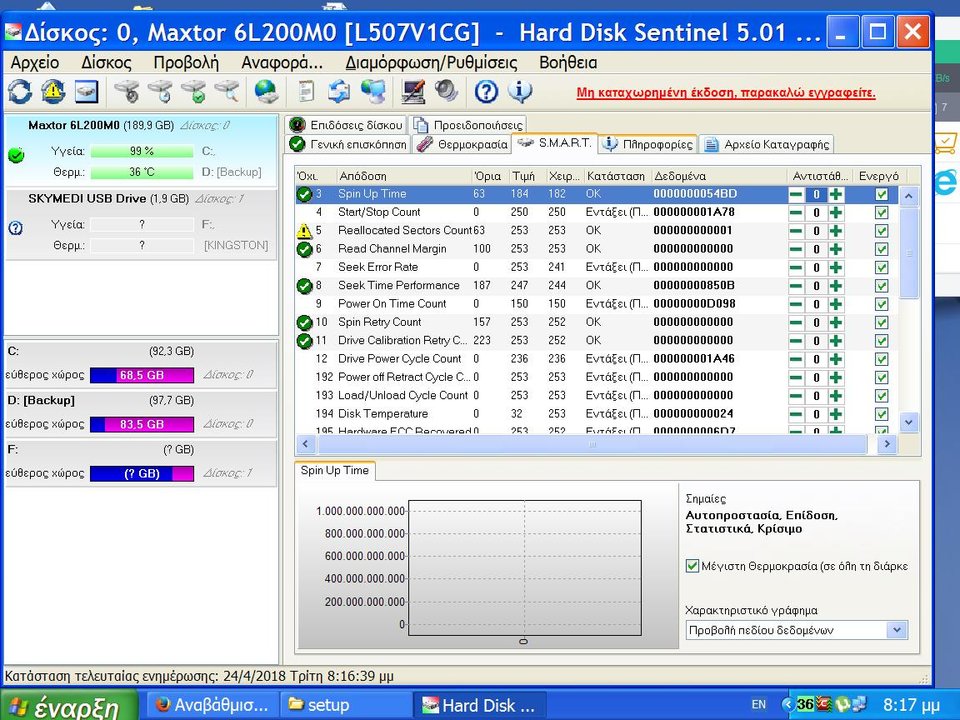
Task: Click the toolbar icon with yellow warning triangle
Action: (x=53, y=92)
